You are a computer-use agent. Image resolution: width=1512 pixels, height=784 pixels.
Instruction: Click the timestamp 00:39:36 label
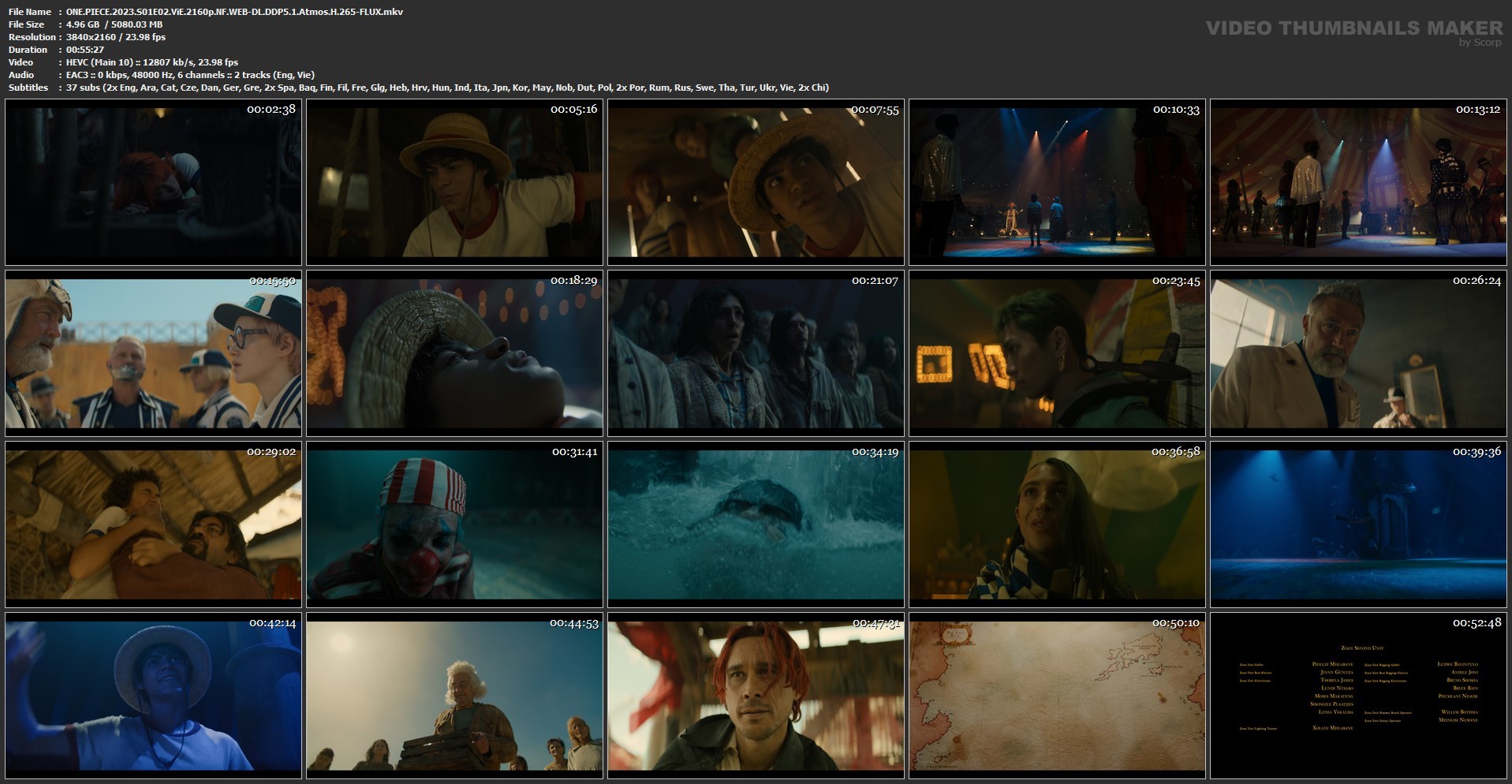[1477, 452]
